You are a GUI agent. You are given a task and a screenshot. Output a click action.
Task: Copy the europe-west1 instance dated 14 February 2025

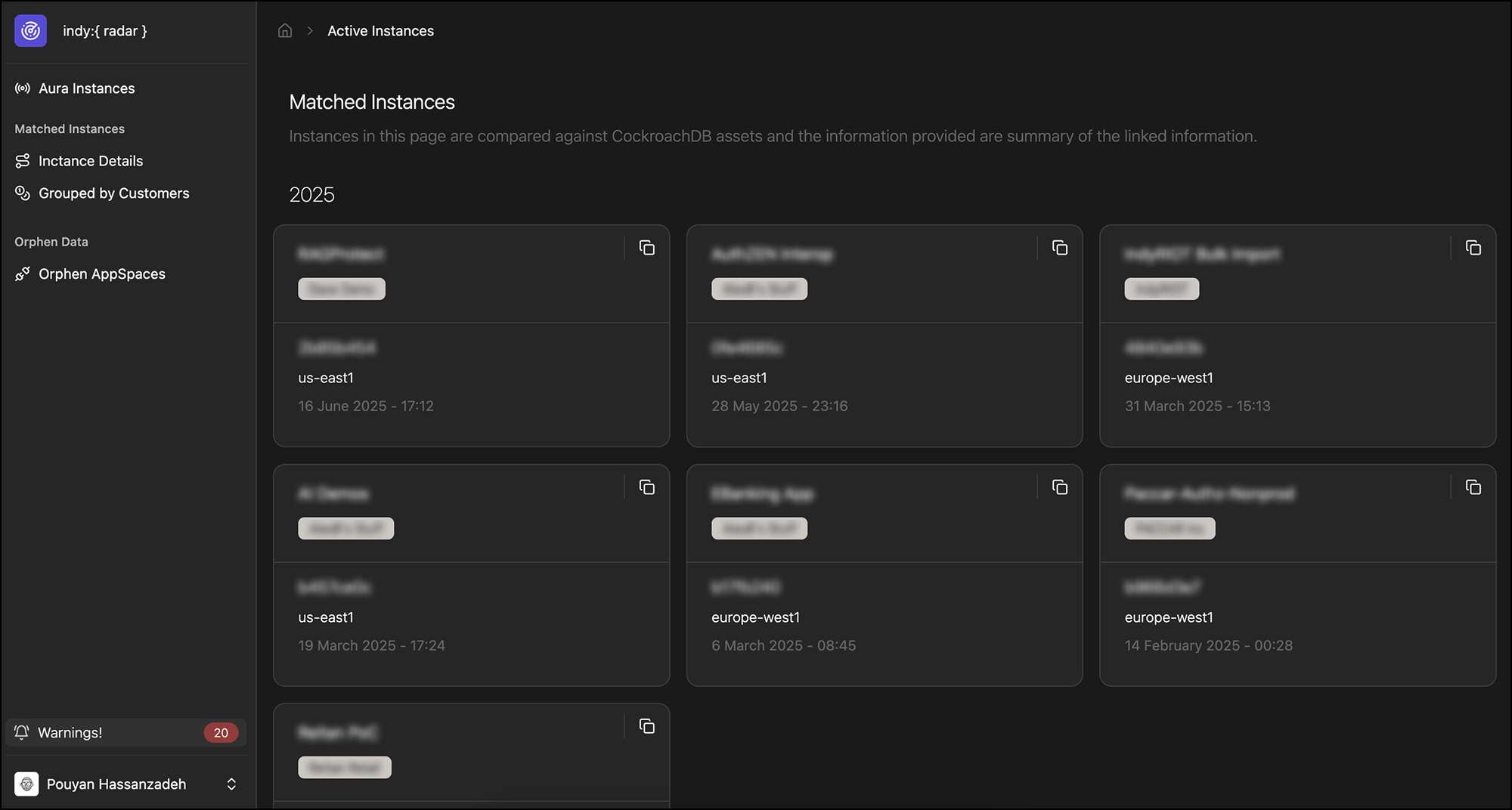pyautogui.click(x=1473, y=487)
